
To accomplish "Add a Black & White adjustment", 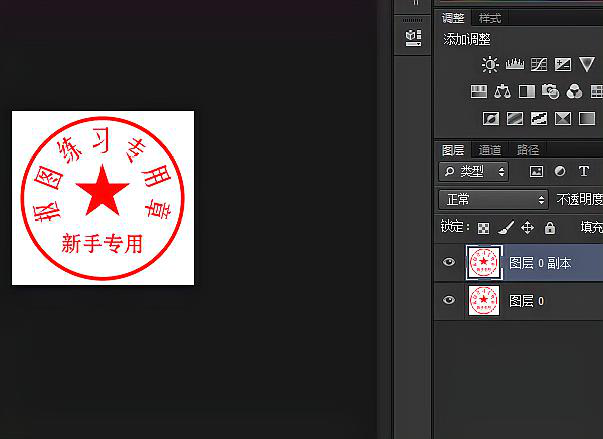I will coord(527,91).
